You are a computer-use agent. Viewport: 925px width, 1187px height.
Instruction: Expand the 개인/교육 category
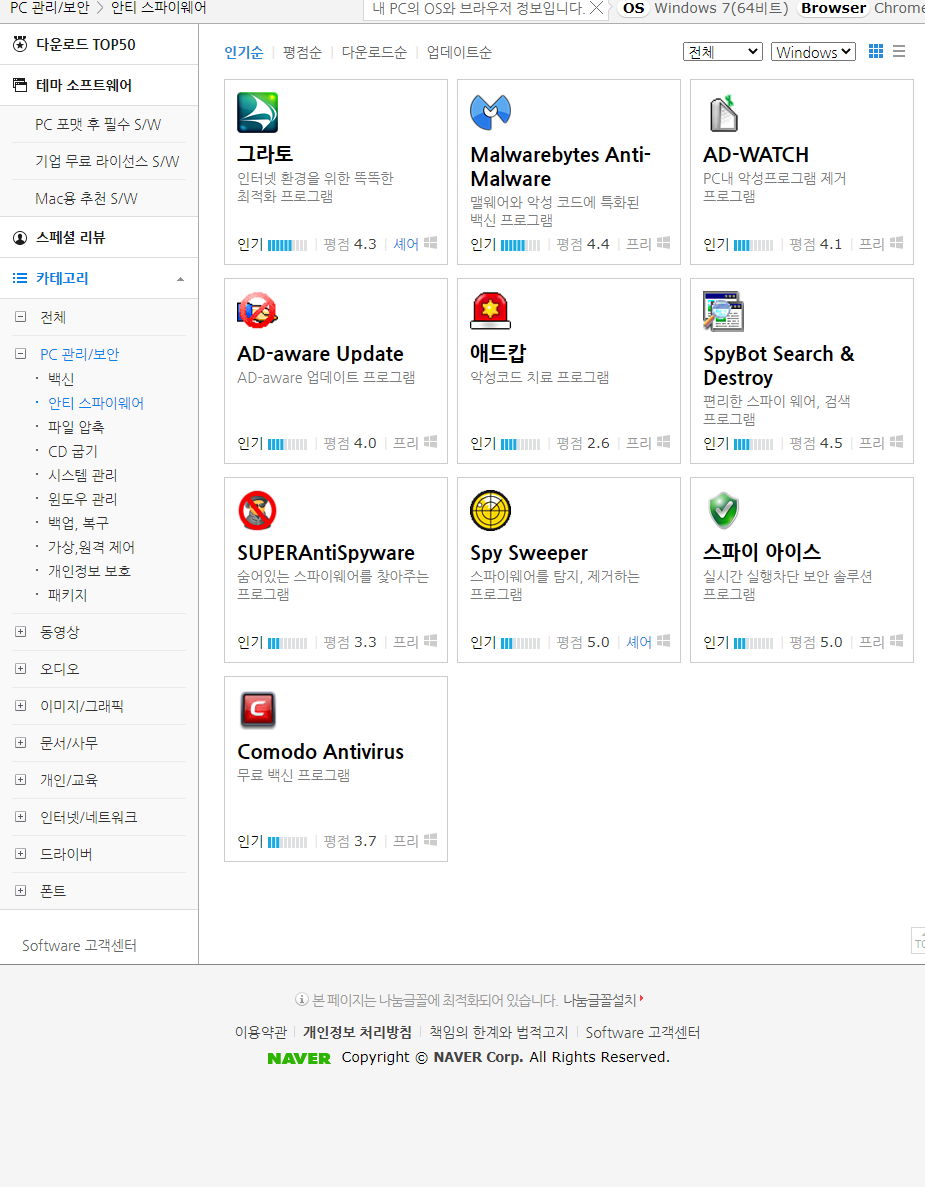[x=21, y=780]
